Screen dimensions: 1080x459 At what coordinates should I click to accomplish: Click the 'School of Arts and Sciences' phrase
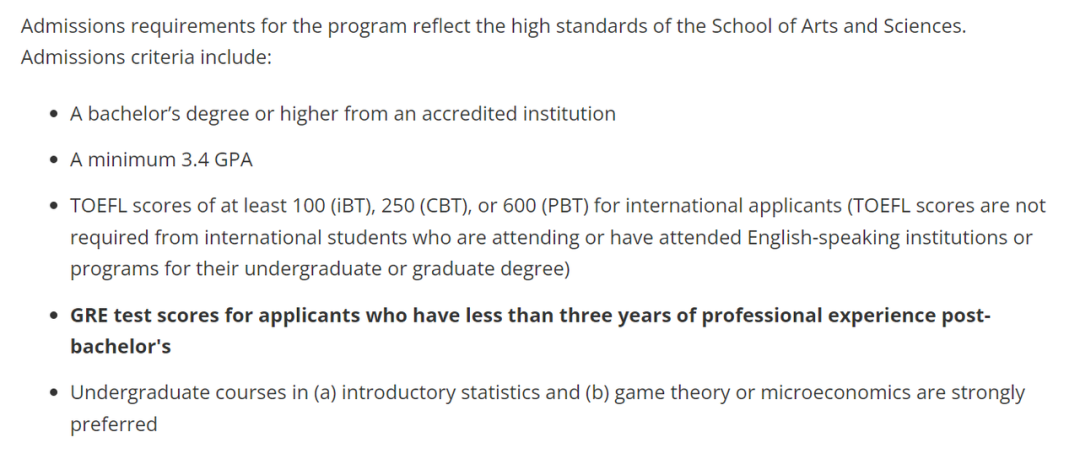pos(838,26)
